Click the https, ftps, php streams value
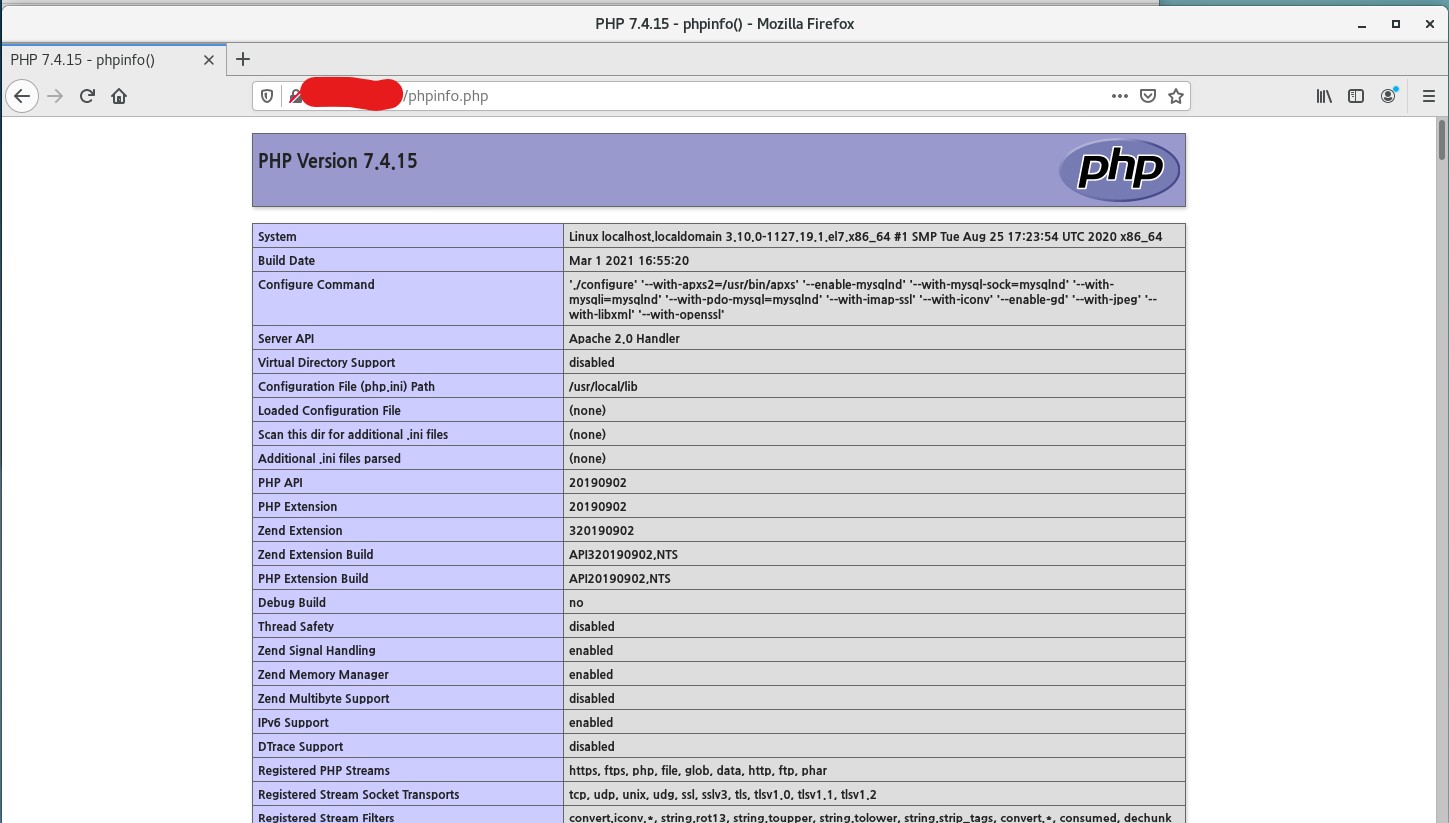Viewport: 1449px width, 823px height. [698, 771]
